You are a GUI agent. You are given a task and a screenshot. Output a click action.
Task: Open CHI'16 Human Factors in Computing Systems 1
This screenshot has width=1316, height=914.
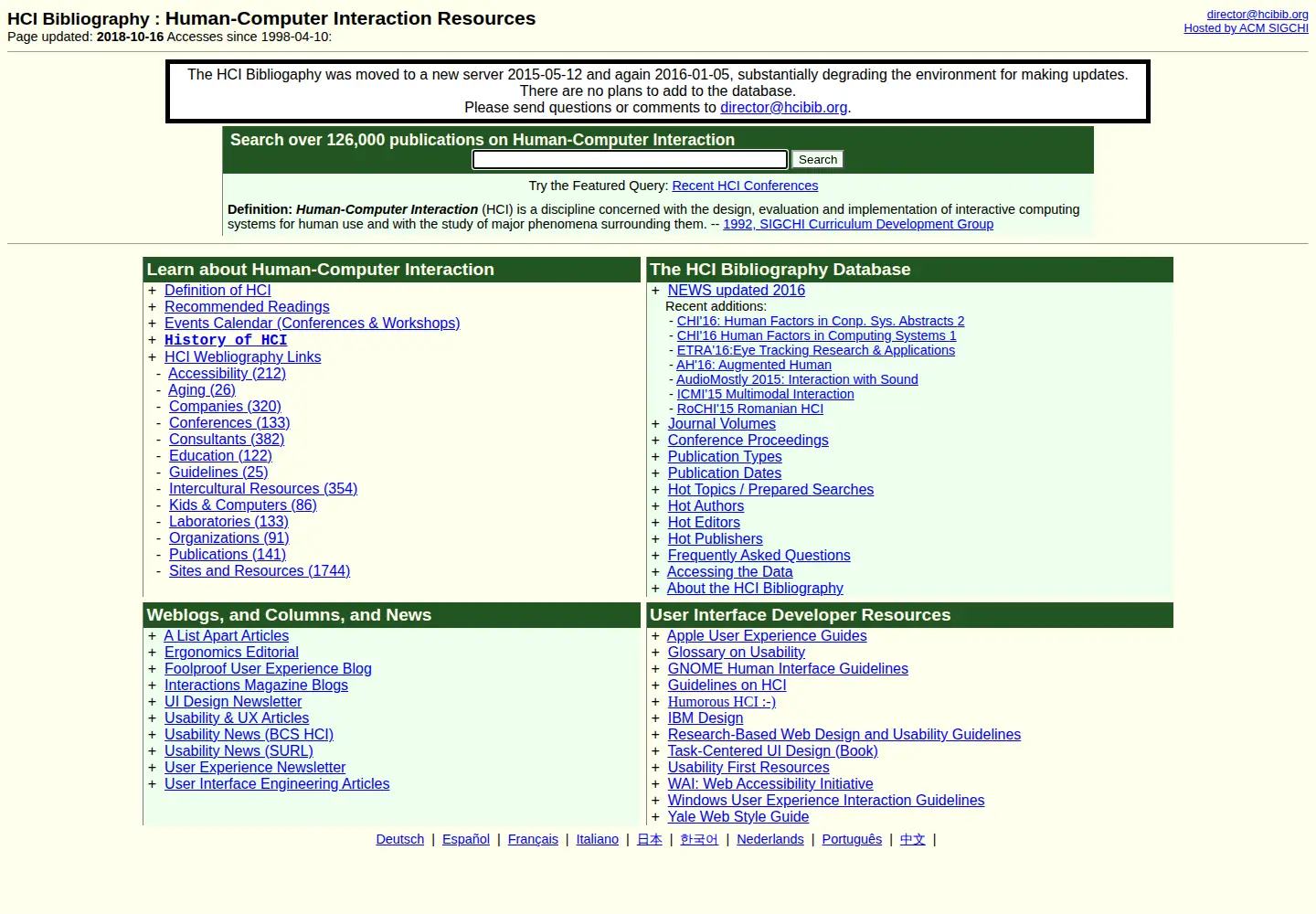tap(816, 335)
